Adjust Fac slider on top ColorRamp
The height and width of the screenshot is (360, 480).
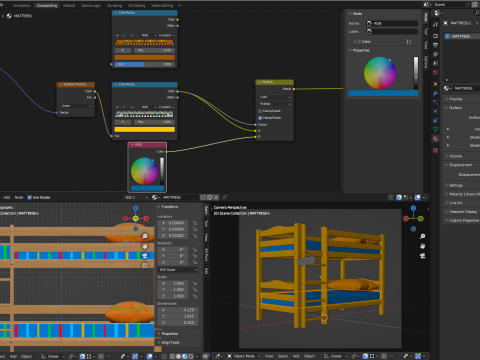point(144,64)
